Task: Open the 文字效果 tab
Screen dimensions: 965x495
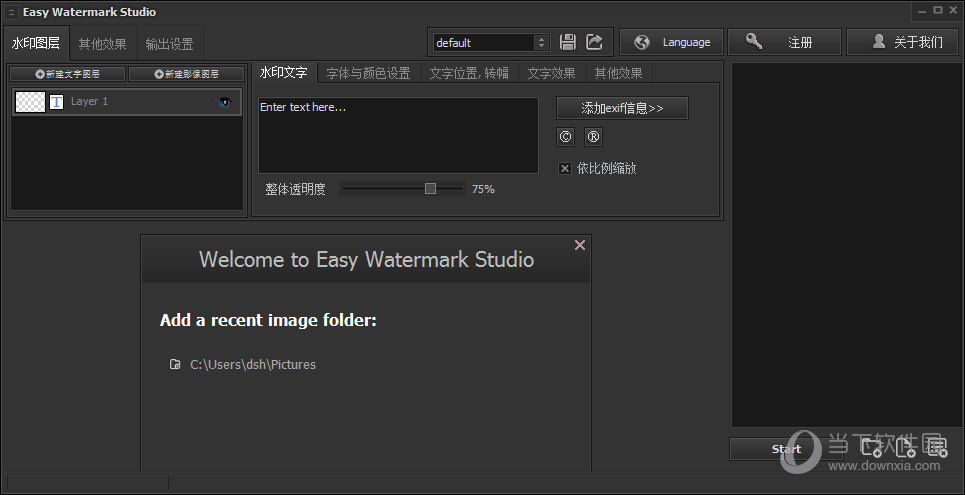Action: (x=551, y=73)
